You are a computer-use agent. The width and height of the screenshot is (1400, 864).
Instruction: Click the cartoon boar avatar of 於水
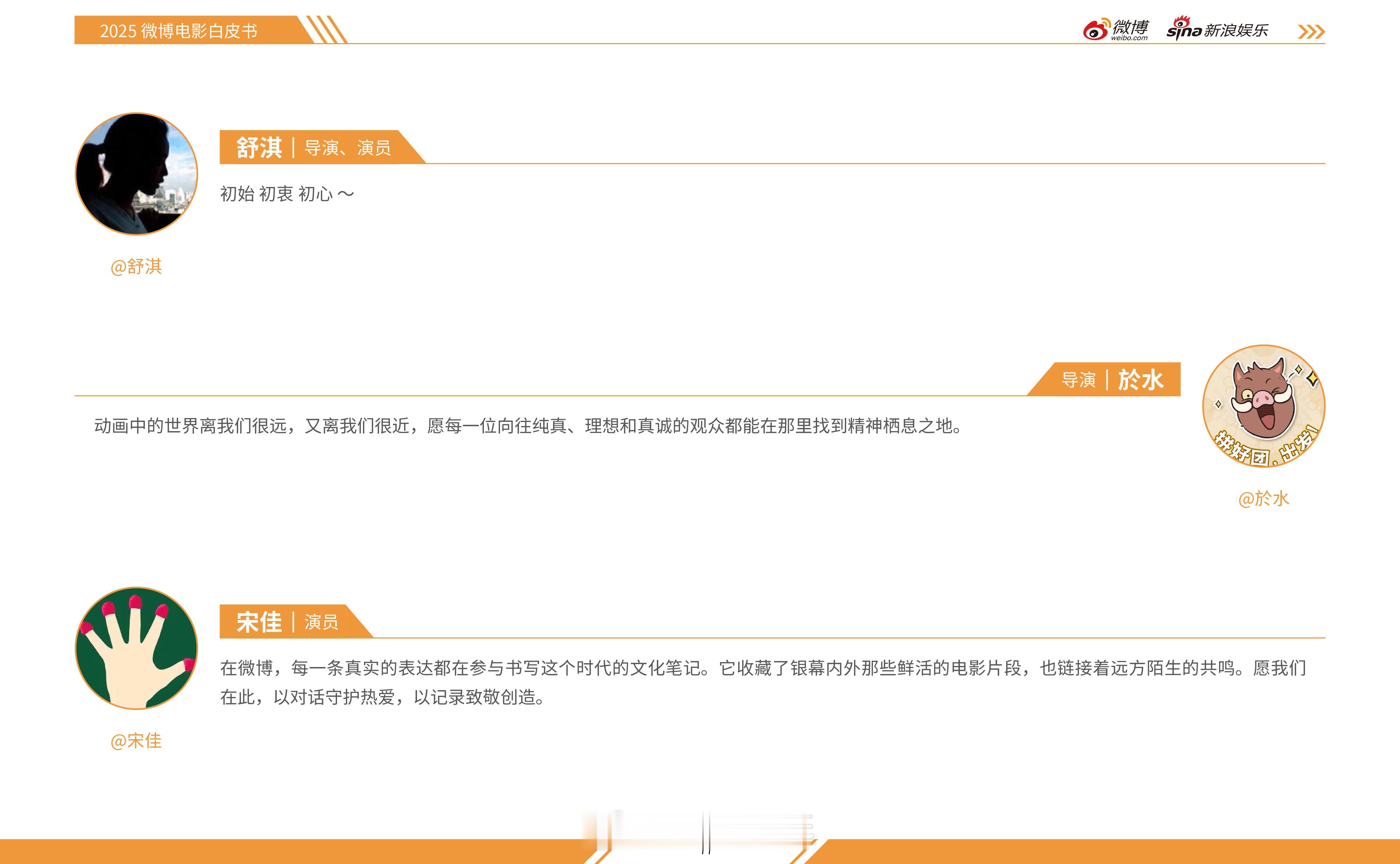1263,406
